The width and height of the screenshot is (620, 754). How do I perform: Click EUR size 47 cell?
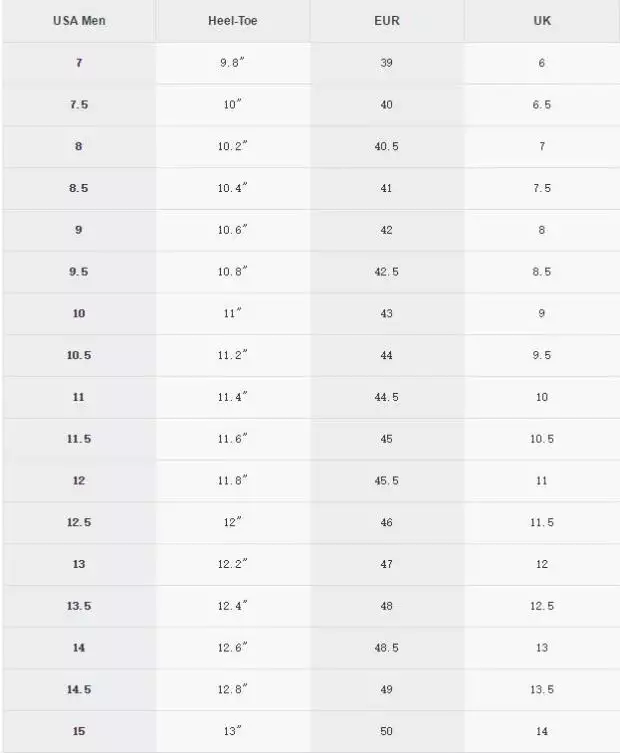tap(387, 564)
